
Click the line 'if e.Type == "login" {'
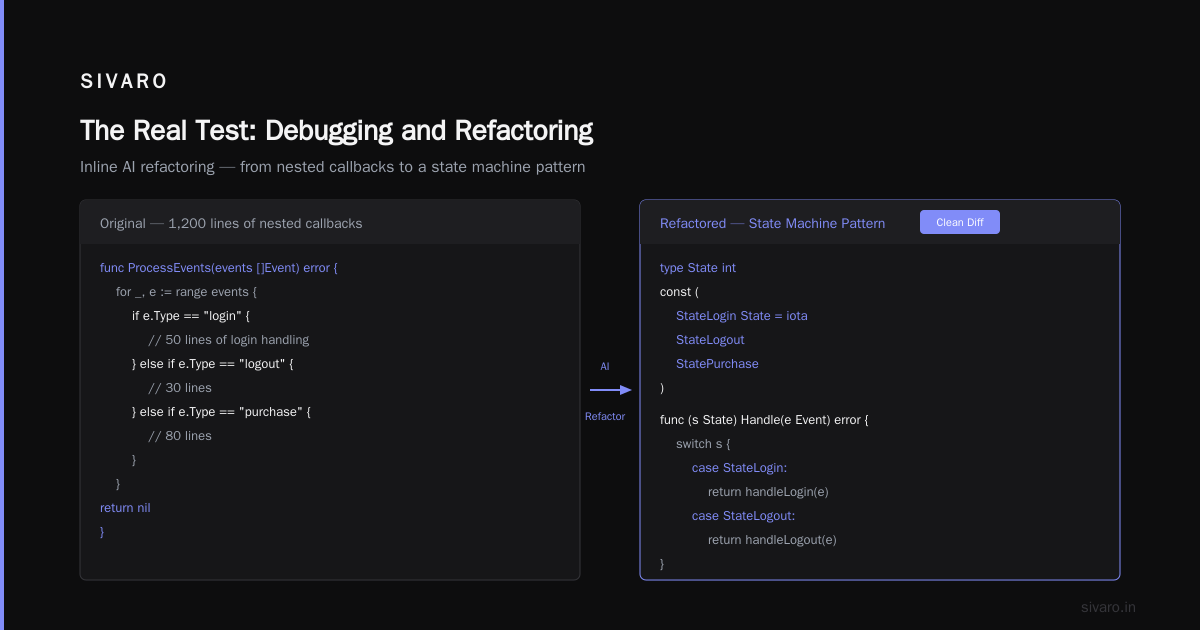pos(190,316)
